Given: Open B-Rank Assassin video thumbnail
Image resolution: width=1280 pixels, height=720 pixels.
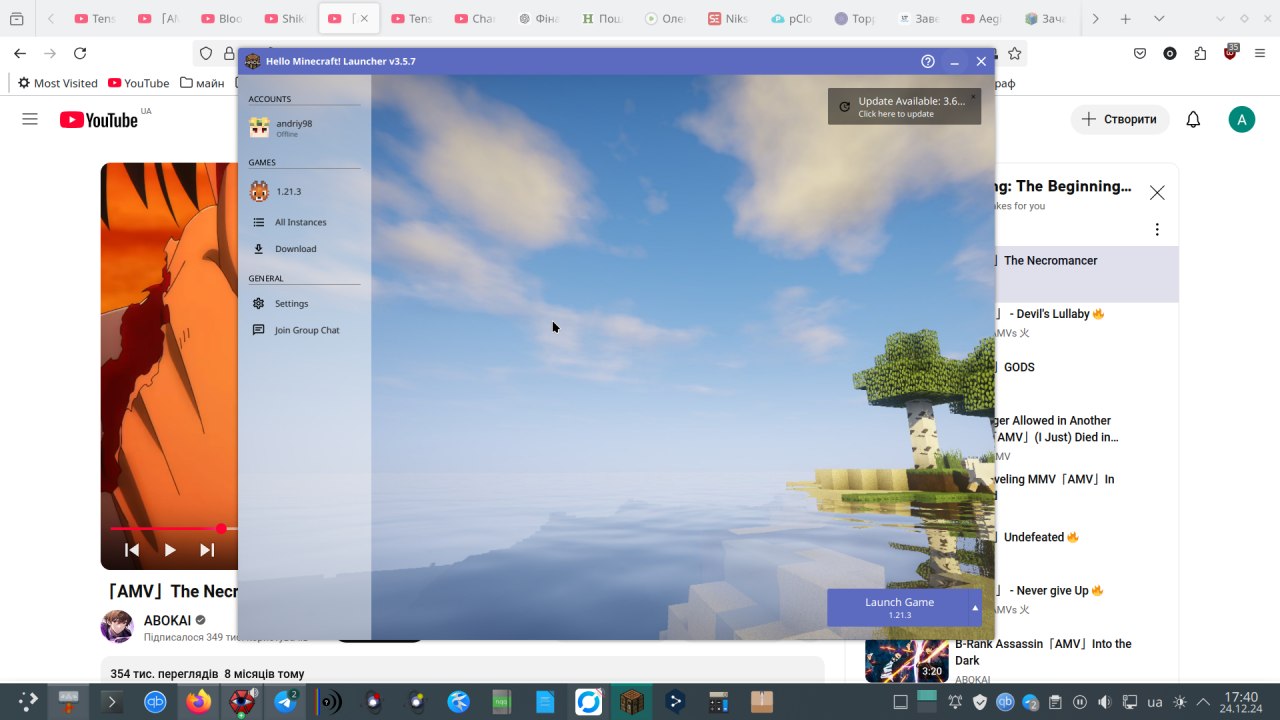Looking at the screenshot, I should coord(907,659).
